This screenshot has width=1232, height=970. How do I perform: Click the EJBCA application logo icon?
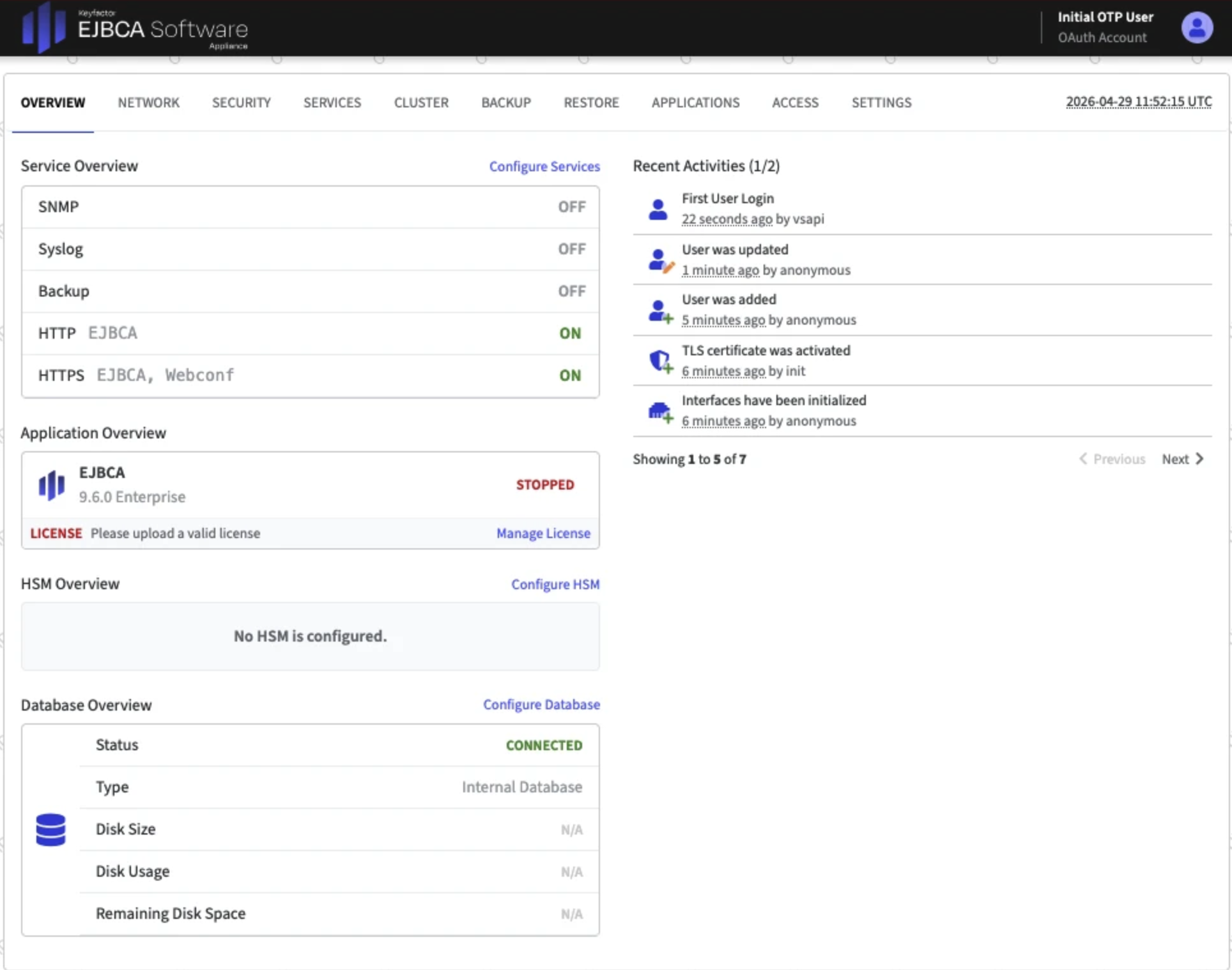coord(51,486)
